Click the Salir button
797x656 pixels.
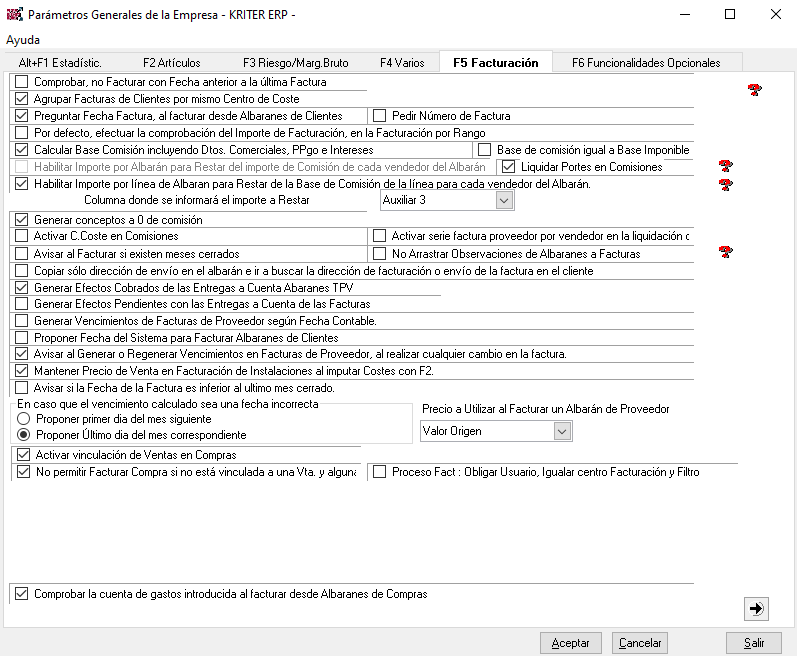[754, 643]
